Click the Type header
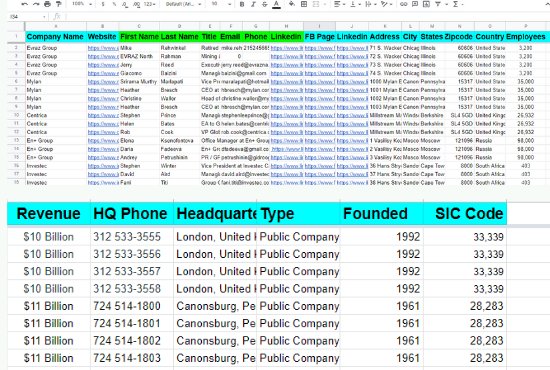 click(x=298, y=214)
